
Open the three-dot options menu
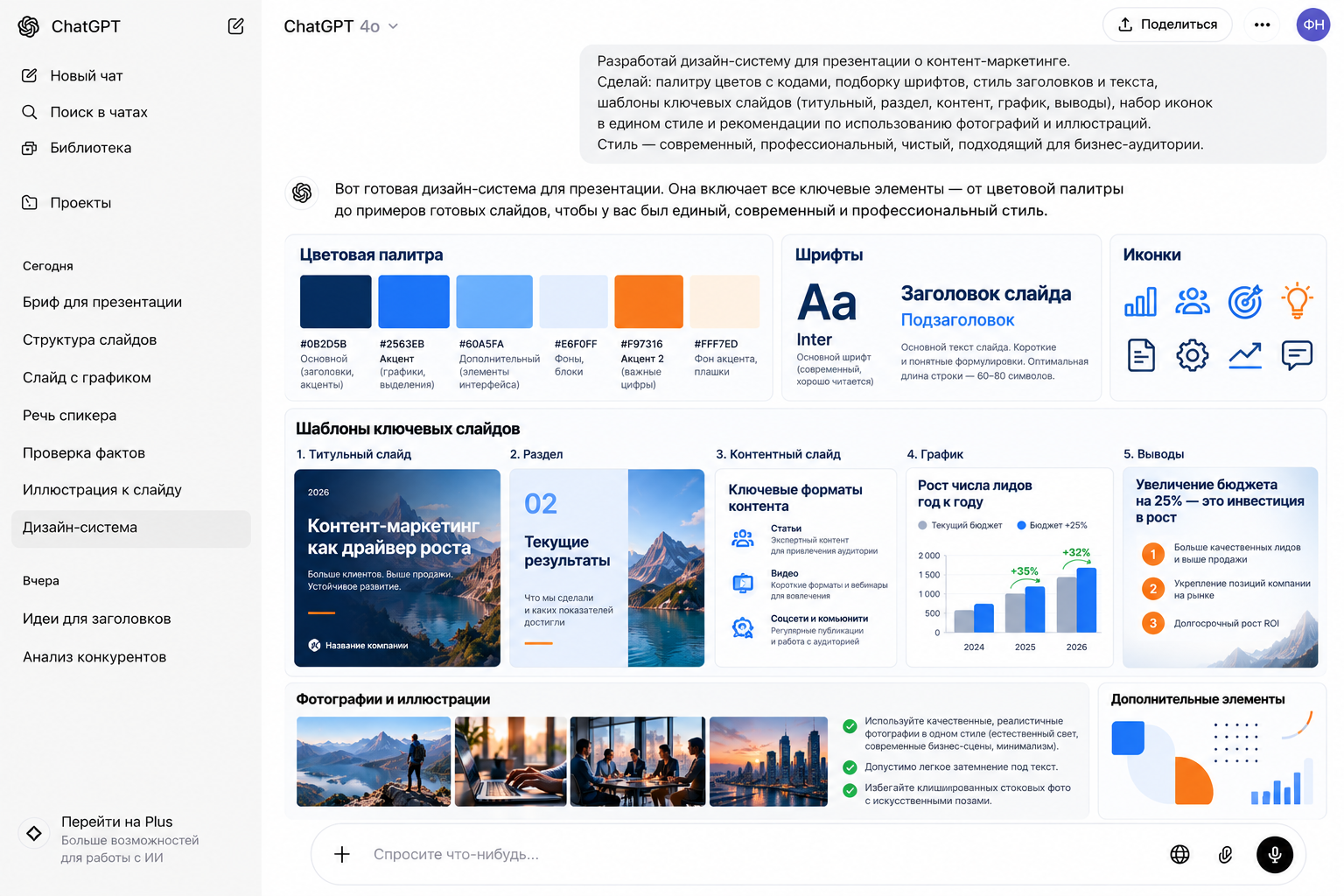point(1262,24)
